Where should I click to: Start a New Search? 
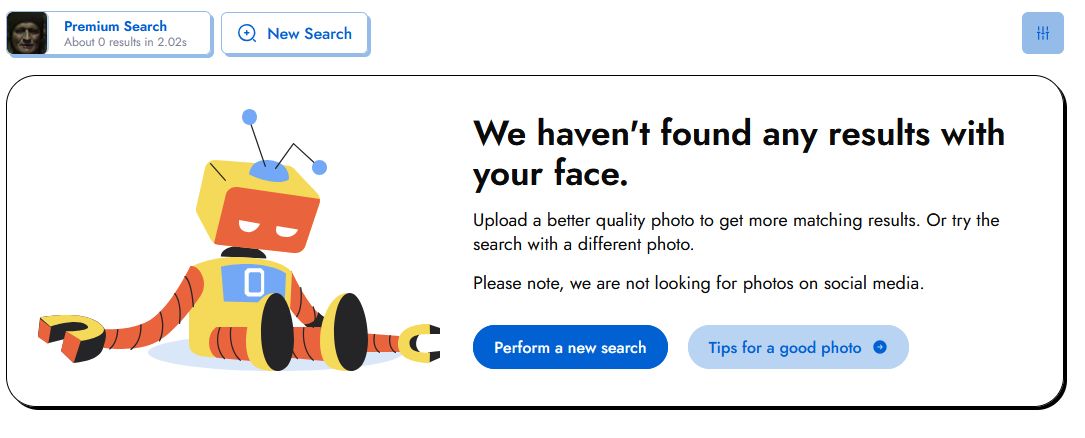pyautogui.click(x=295, y=34)
